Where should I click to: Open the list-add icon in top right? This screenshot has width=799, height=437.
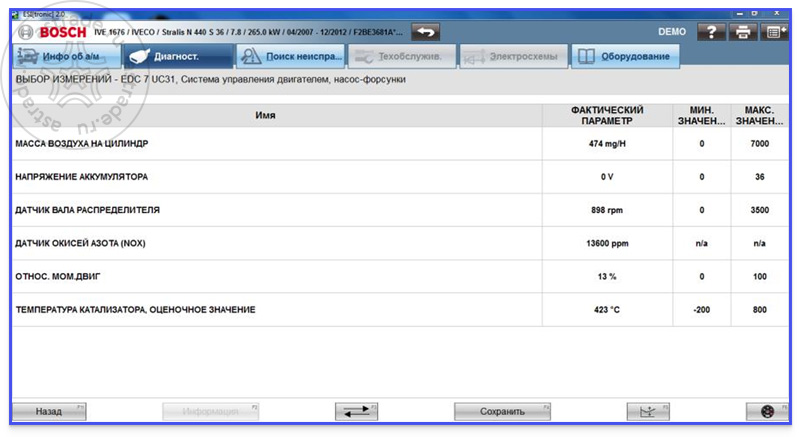pyautogui.click(x=774, y=32)
